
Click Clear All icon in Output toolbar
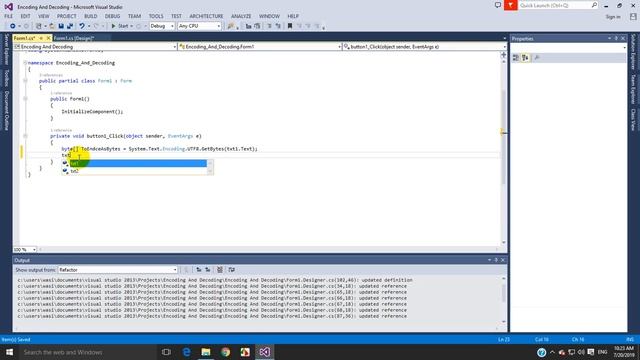coord(220,270)
